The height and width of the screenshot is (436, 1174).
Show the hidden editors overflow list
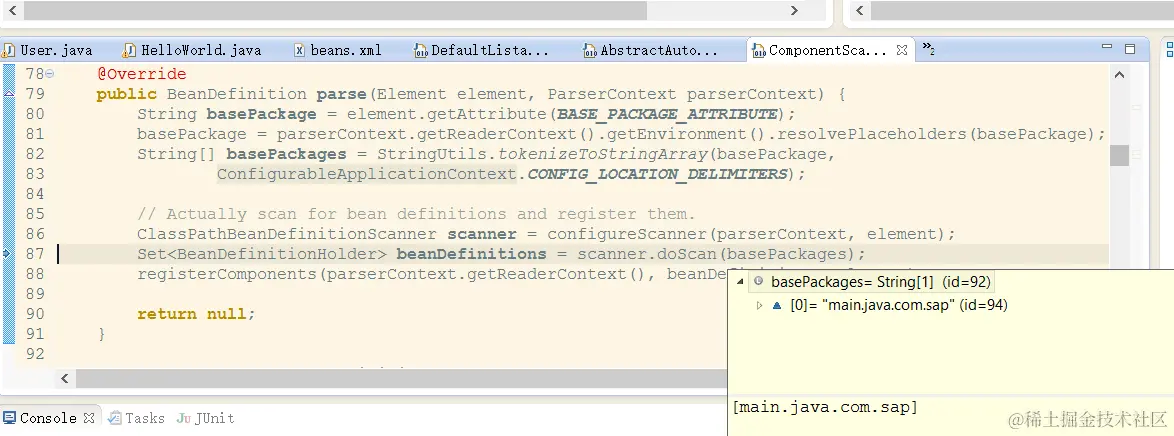coord(928,49)
